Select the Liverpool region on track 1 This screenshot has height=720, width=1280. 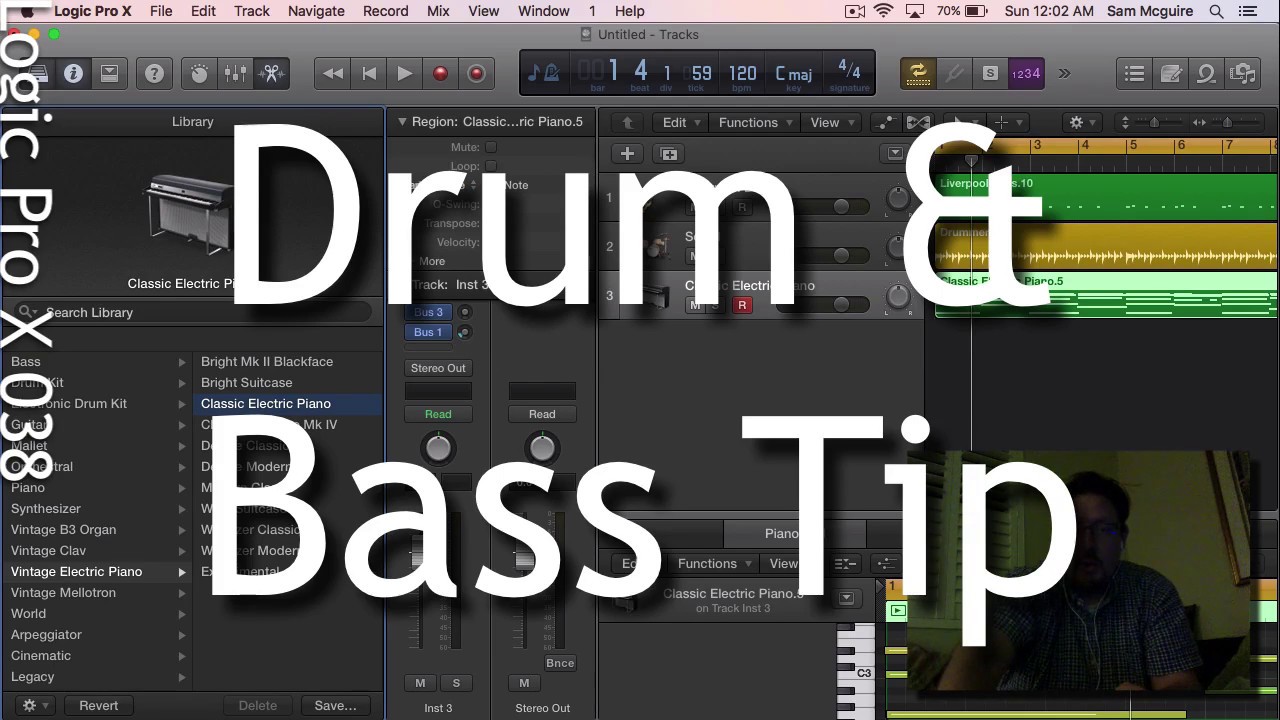click(1106, 196)
